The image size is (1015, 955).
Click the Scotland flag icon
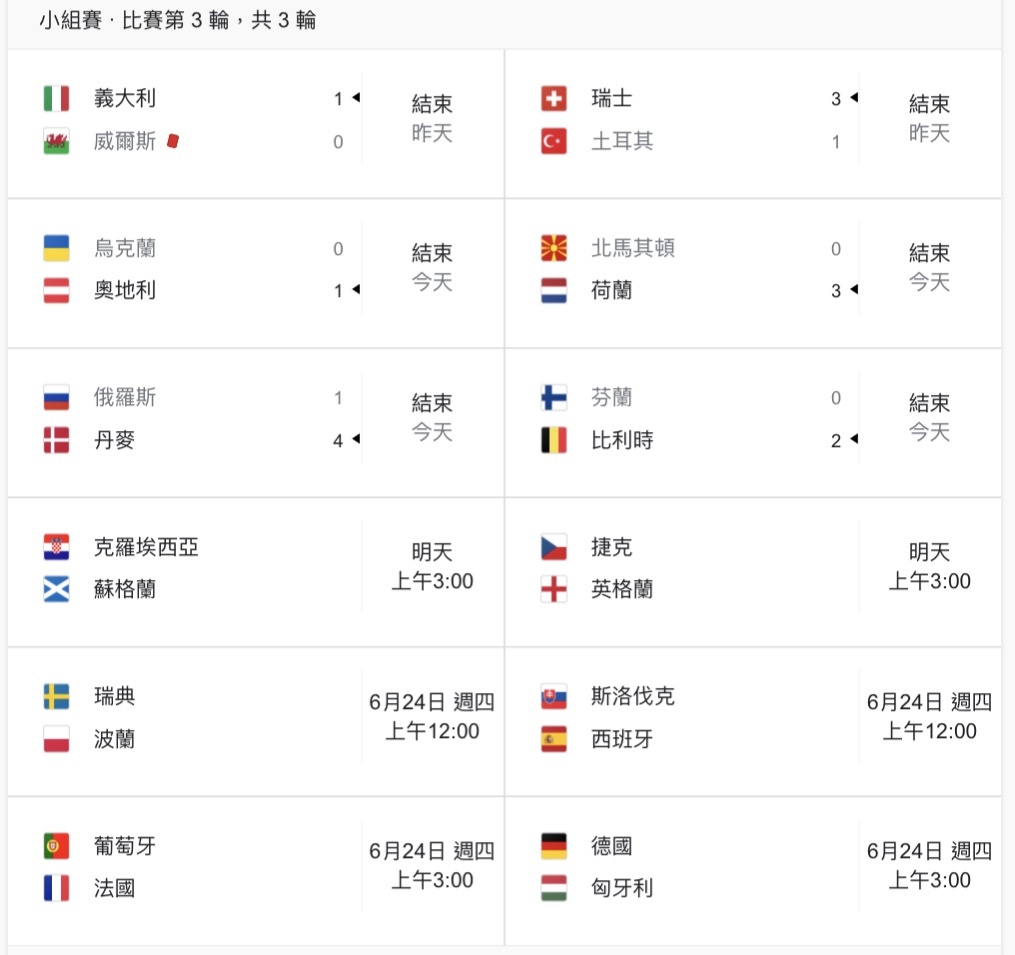coord(56,589)
